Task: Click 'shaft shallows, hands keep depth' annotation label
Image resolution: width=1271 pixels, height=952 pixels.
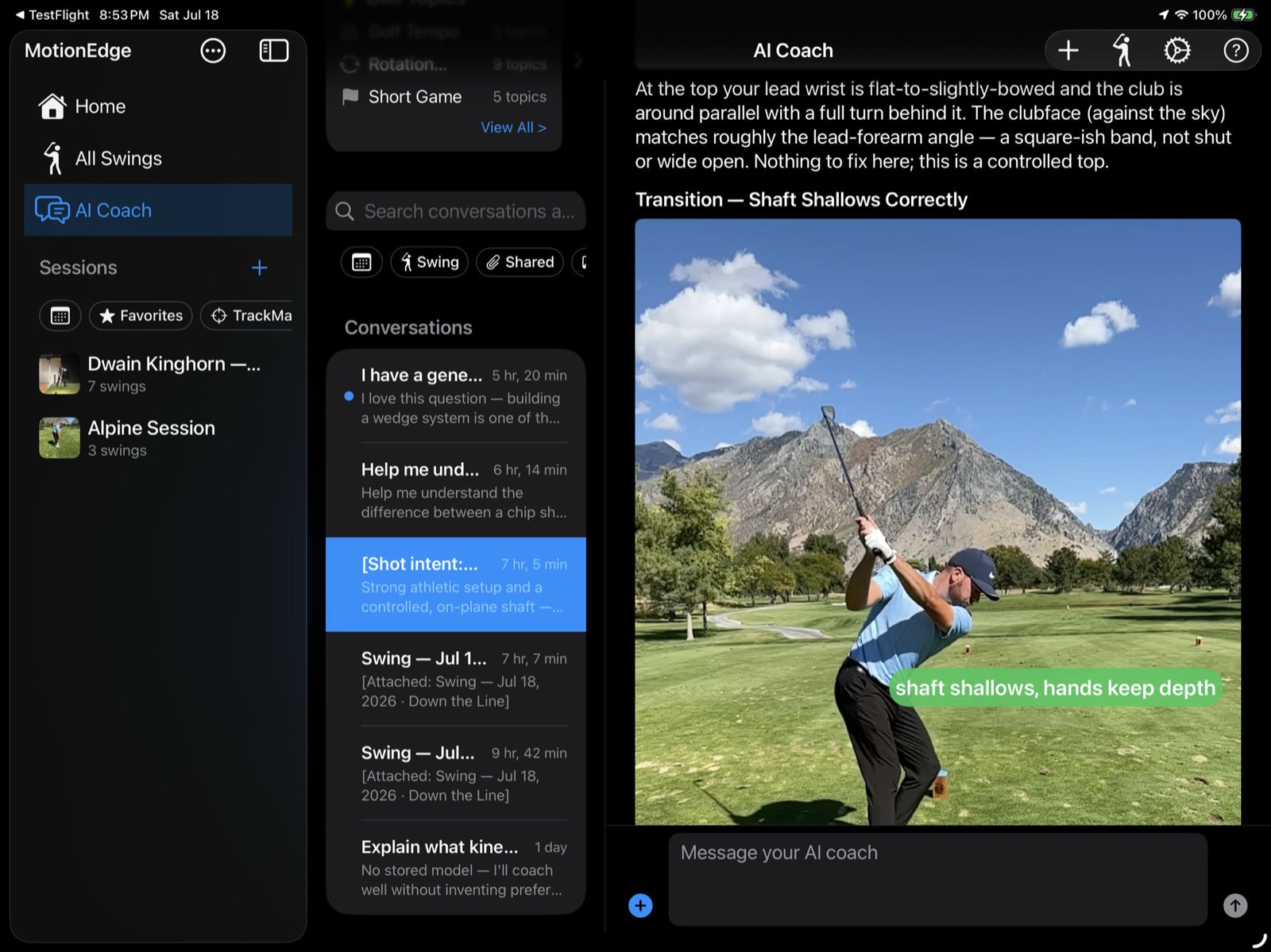Action: [x=1055, y=688]
